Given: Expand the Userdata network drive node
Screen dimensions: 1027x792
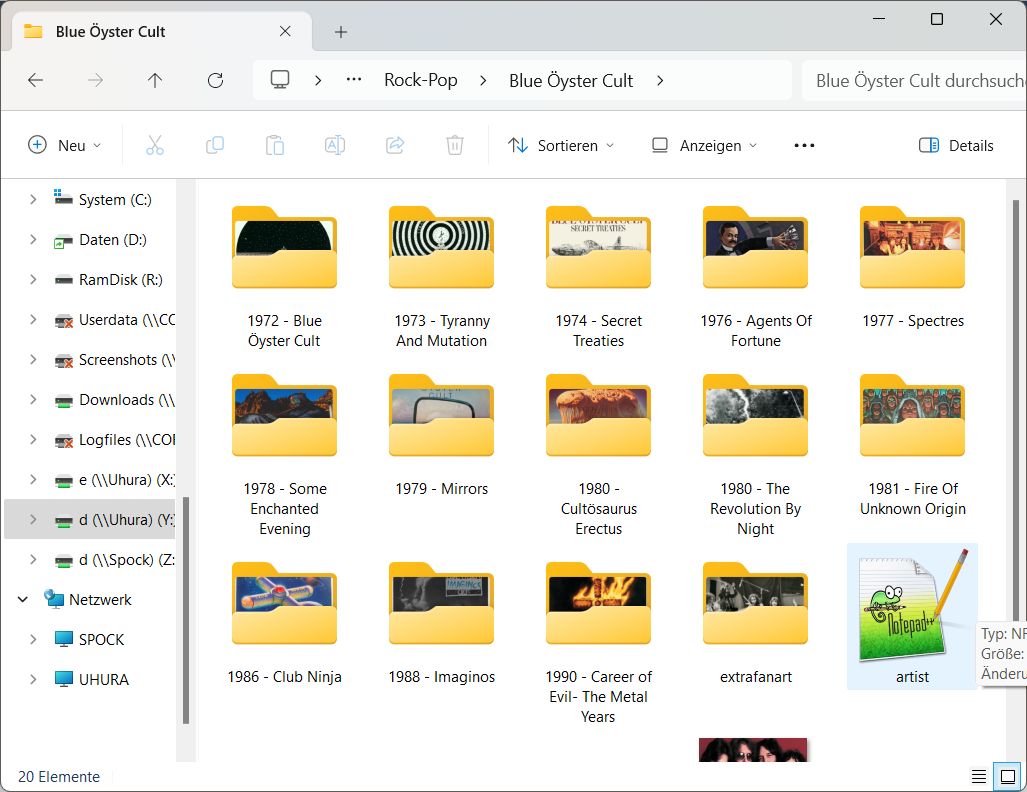Looking at the screenshot, I should click(33, 320).
